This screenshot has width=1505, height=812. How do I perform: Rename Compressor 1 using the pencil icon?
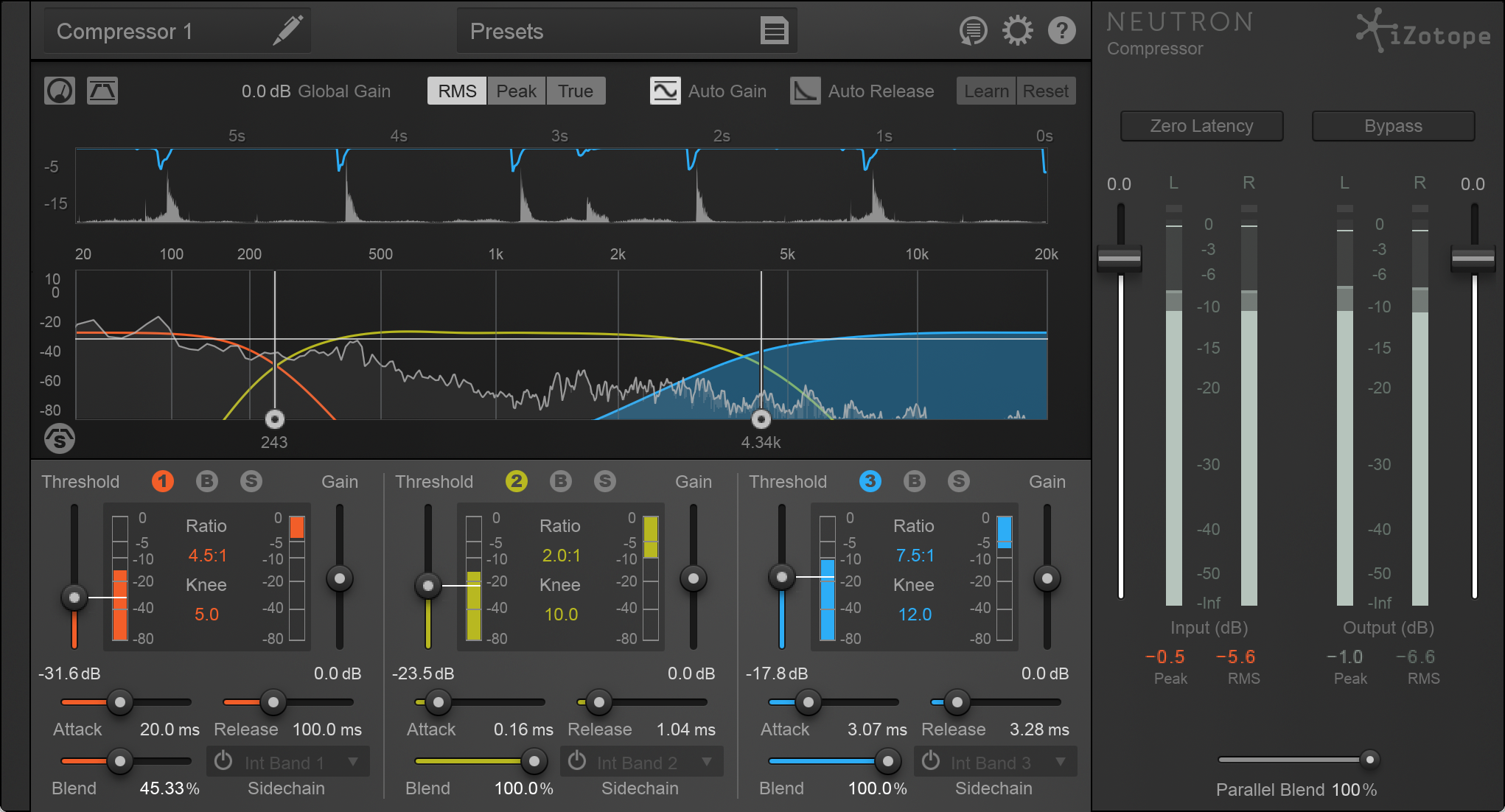click(288, 30)
